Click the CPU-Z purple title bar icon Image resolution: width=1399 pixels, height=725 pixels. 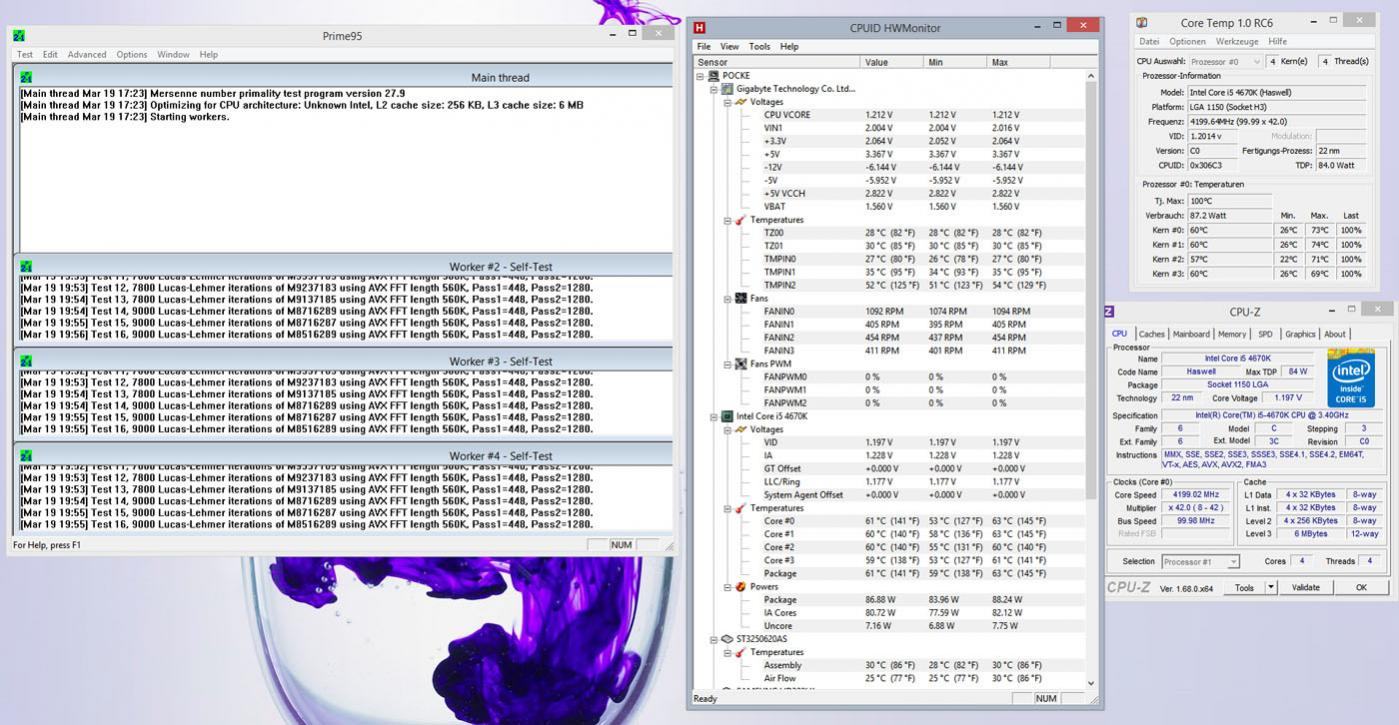tap(1110, 312)
